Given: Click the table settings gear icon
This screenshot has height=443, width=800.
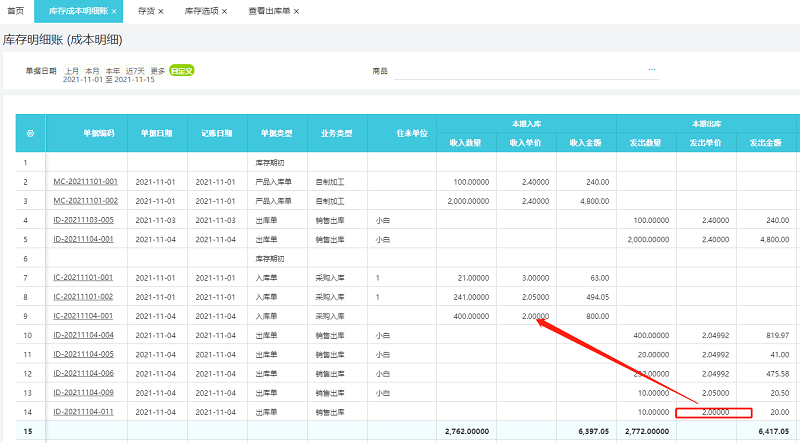Looking at the screenshot, I should (x=30, y=133).
